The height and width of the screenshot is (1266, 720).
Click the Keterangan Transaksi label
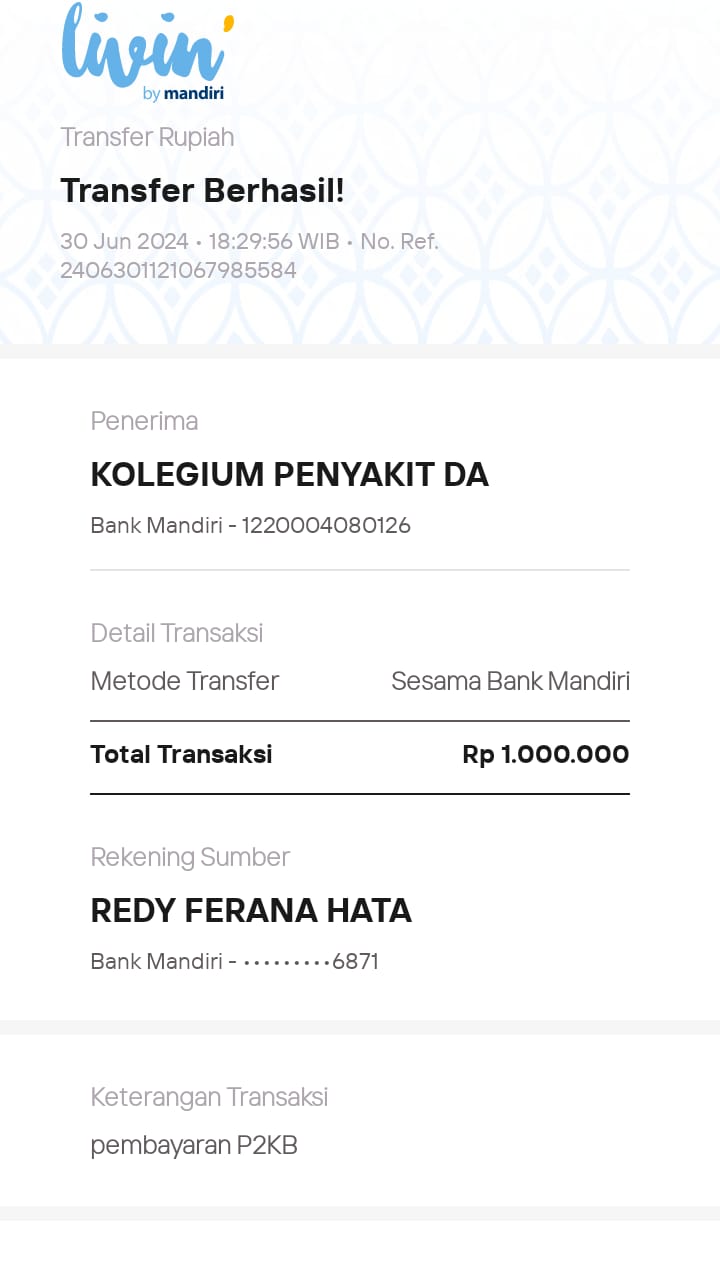(x=209, y=1097)
